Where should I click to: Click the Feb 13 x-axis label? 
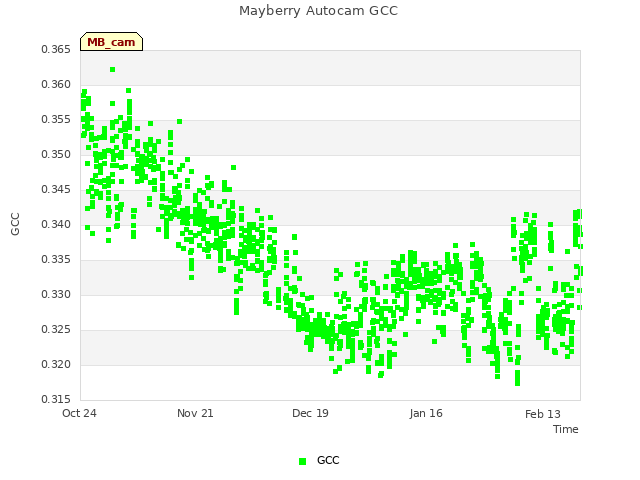point(542,414)
